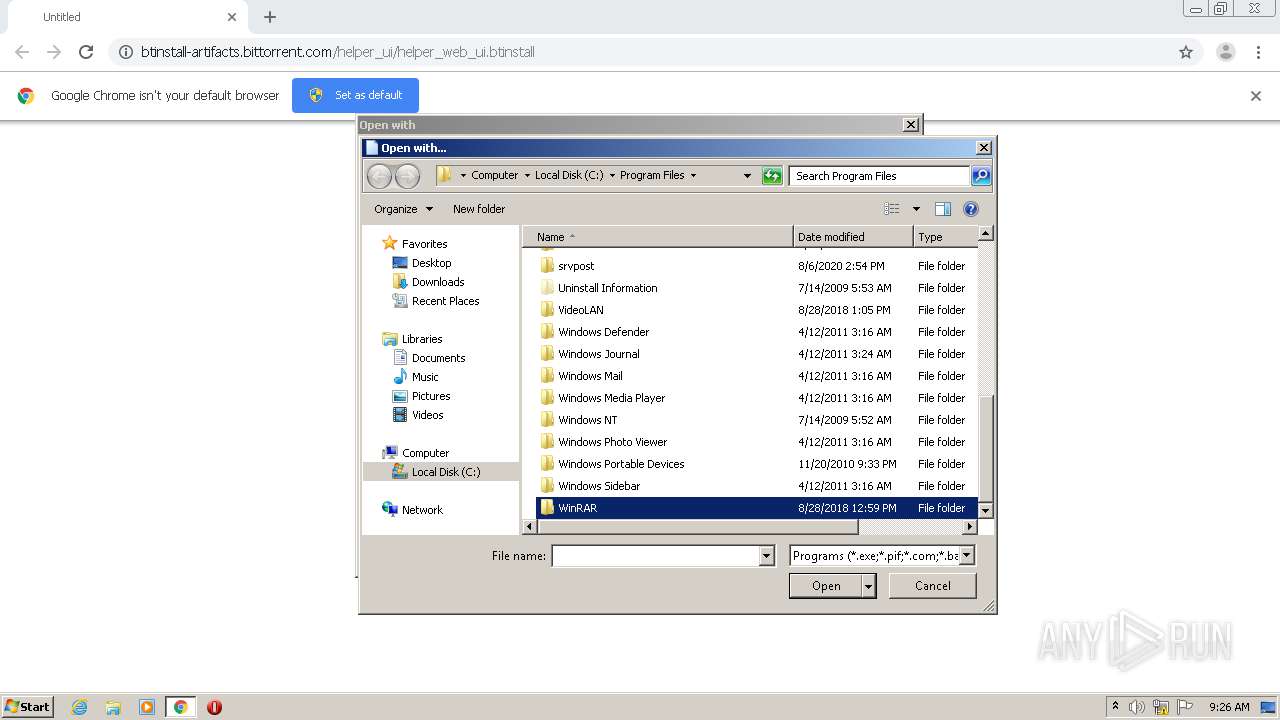The height and width of the screenshot is (720, 1280).
Task: Click the back arrow in the Open with dialog
Action: (x=379, y=176)
